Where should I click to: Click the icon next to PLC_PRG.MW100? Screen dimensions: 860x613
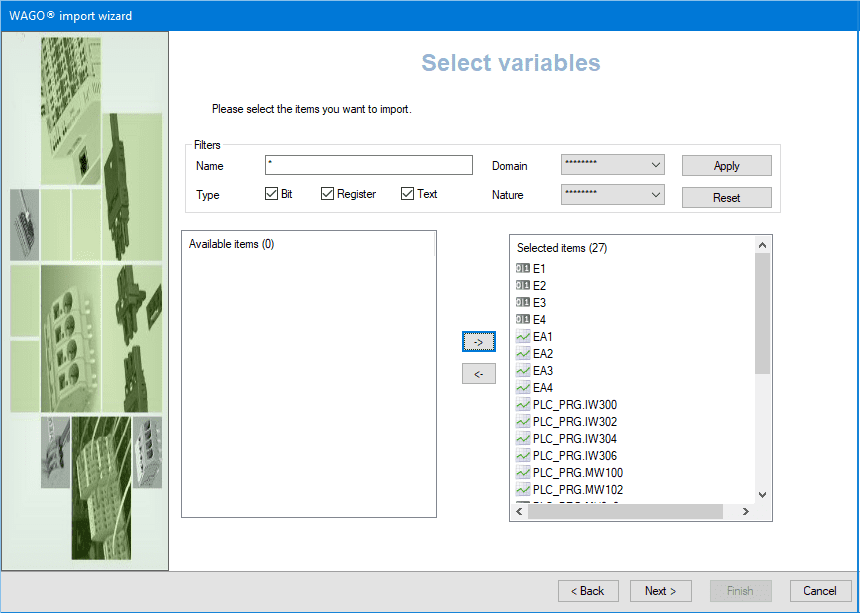[x=523, y=473]
